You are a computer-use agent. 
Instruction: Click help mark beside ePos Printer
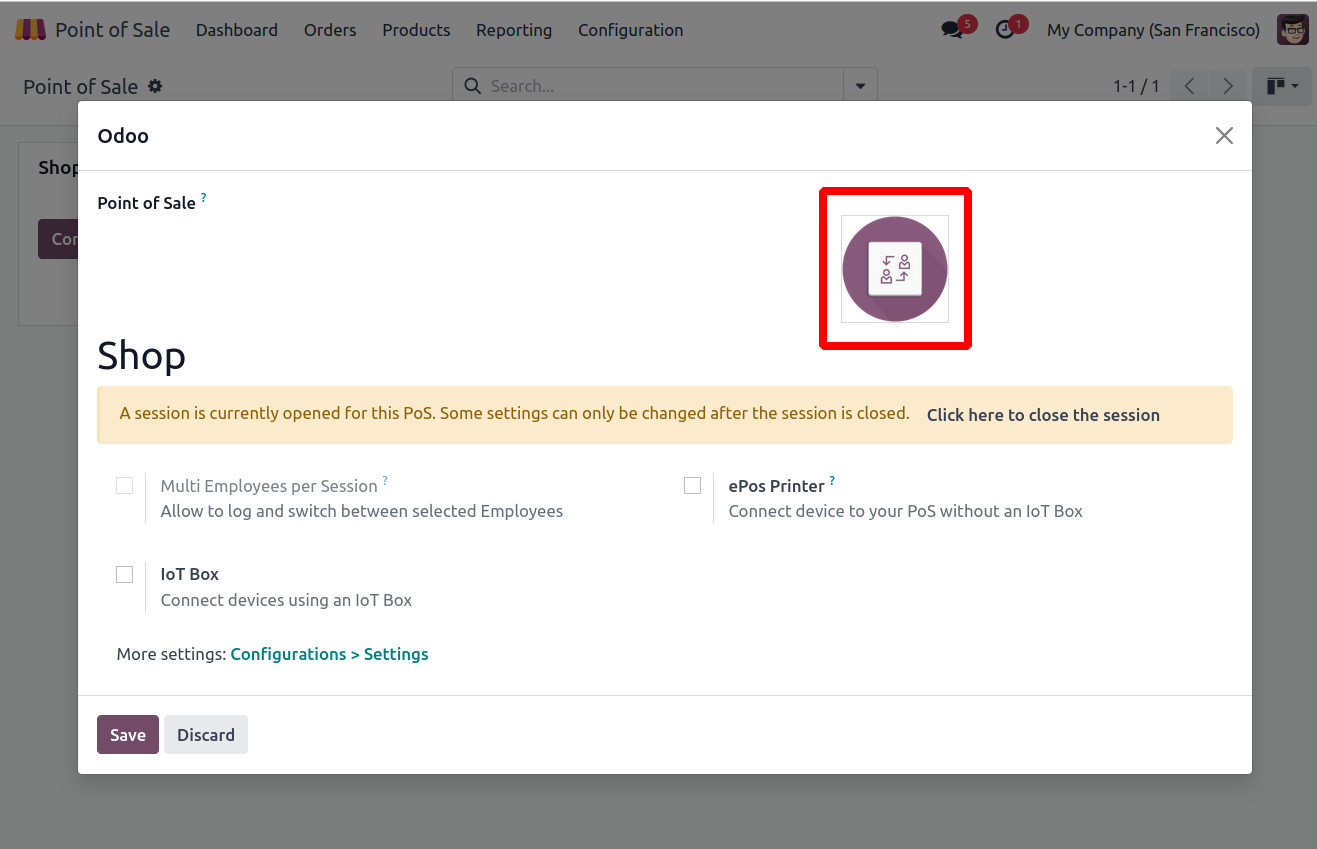832,481
